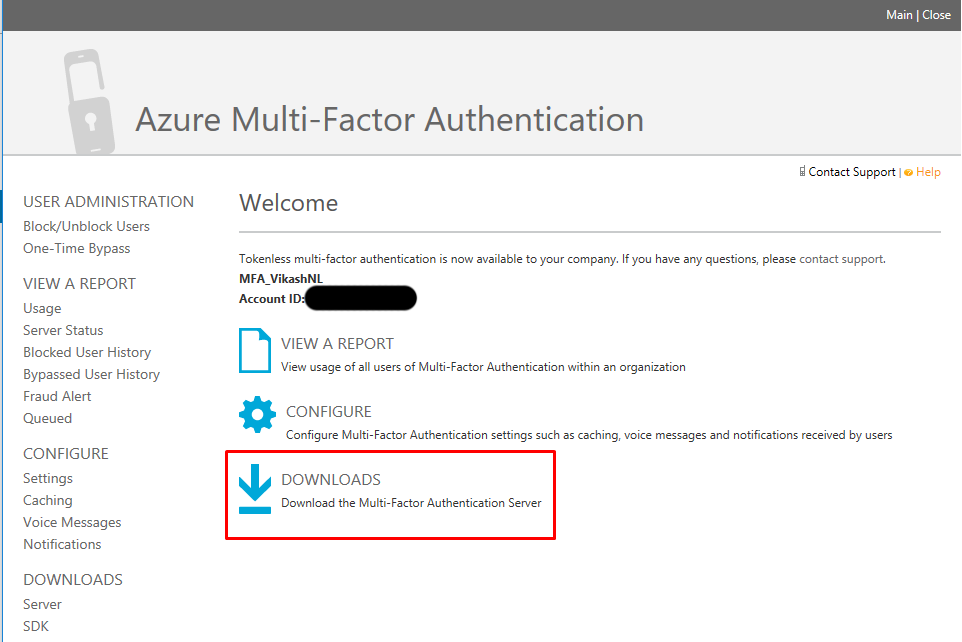Click 'Configure Multi-Factor Authentication settings' description

click(x=589, y=435)
